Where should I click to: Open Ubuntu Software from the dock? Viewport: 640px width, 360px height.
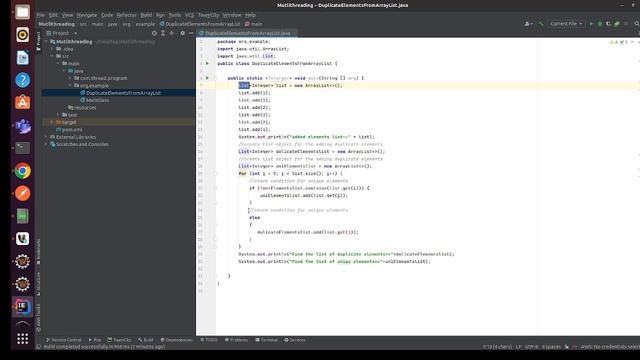22,102
